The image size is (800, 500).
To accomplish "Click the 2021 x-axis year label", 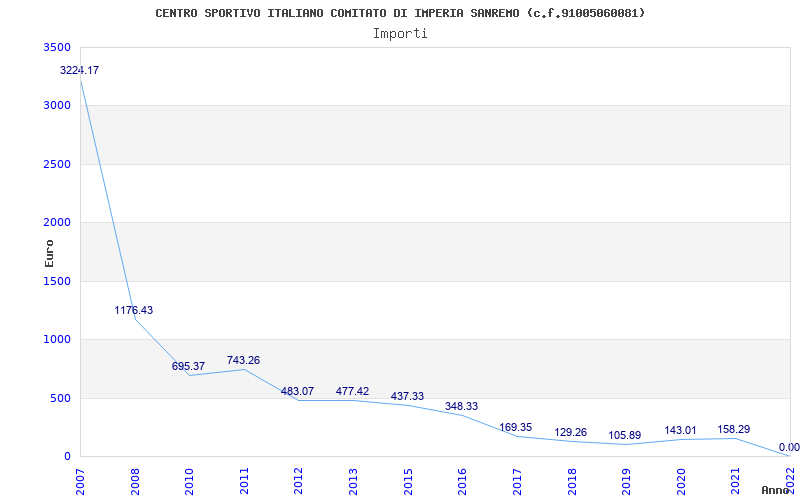I will [736, 481].
